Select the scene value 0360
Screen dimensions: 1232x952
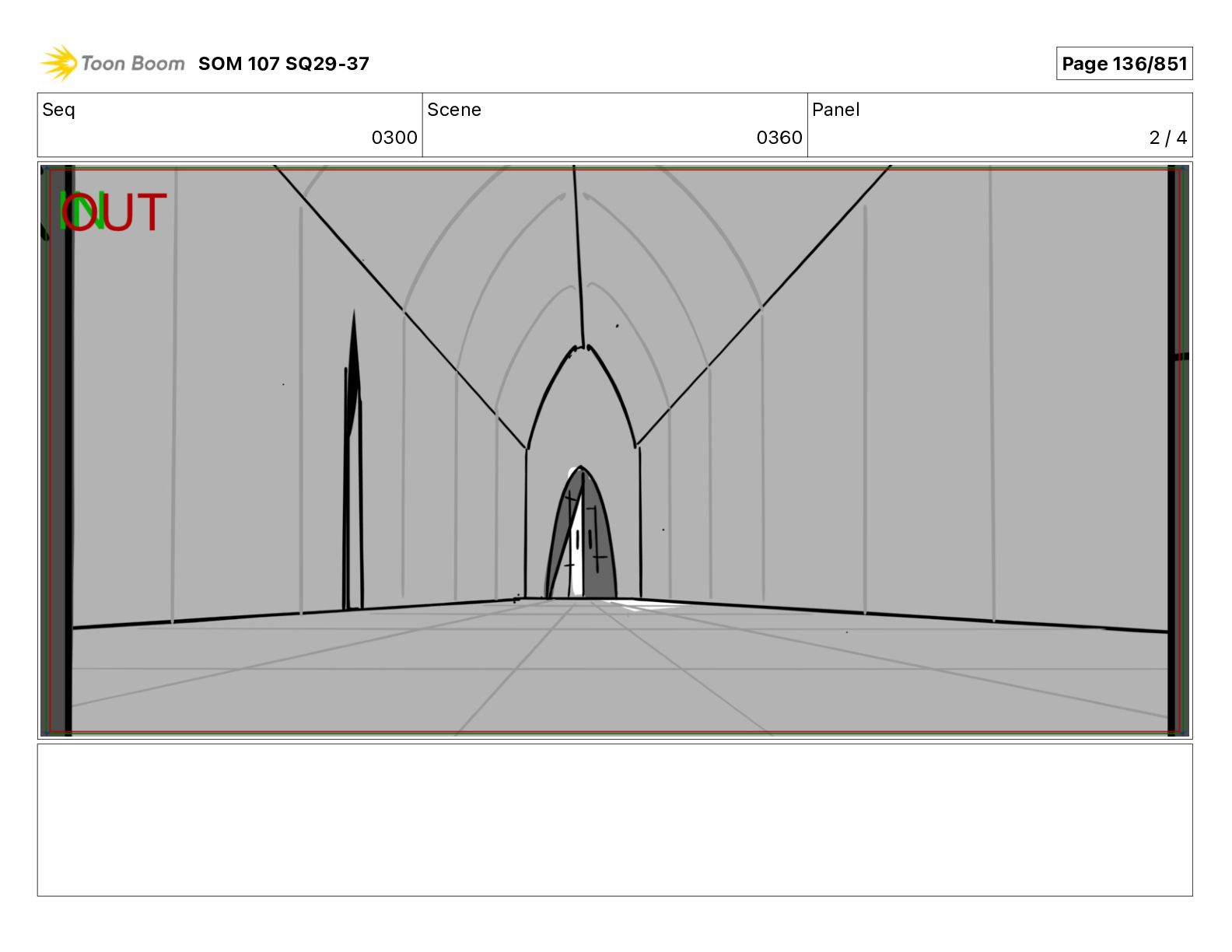pos(779,138)
